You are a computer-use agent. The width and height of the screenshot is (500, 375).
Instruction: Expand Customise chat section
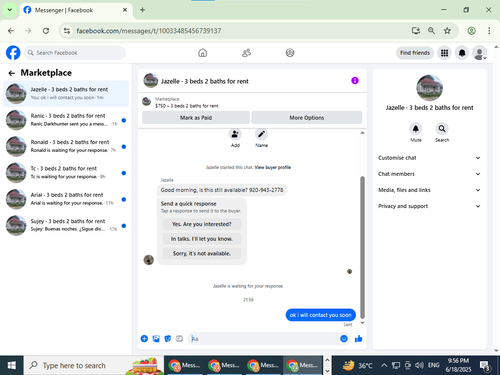(x=429, y=158)
